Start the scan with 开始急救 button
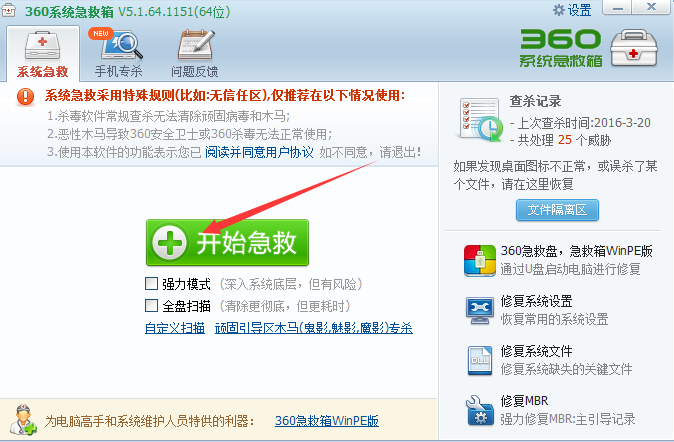This screenshot has width=674, height=442. click(x=227, y=242)
